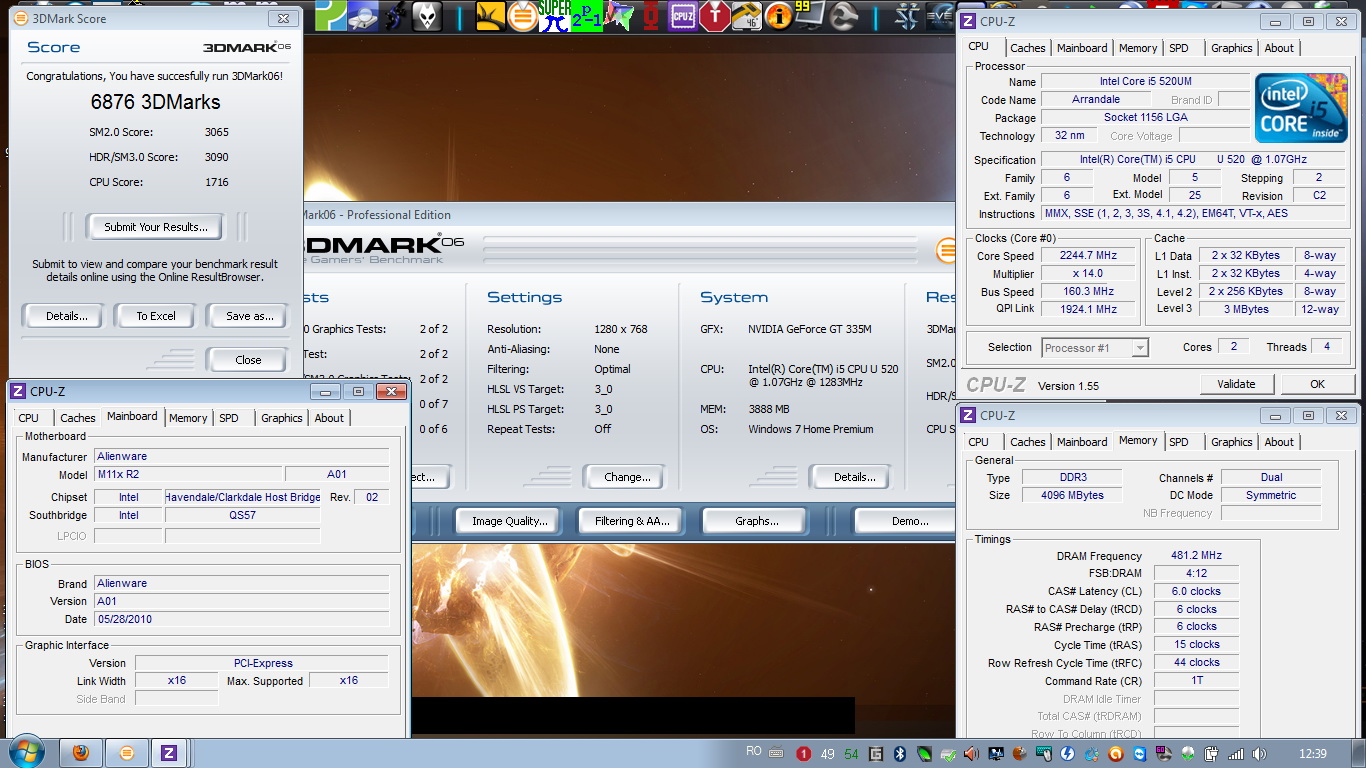
Task: Open Graphics tab in top CPU-Z window
Action: (x=1231, y=48)
